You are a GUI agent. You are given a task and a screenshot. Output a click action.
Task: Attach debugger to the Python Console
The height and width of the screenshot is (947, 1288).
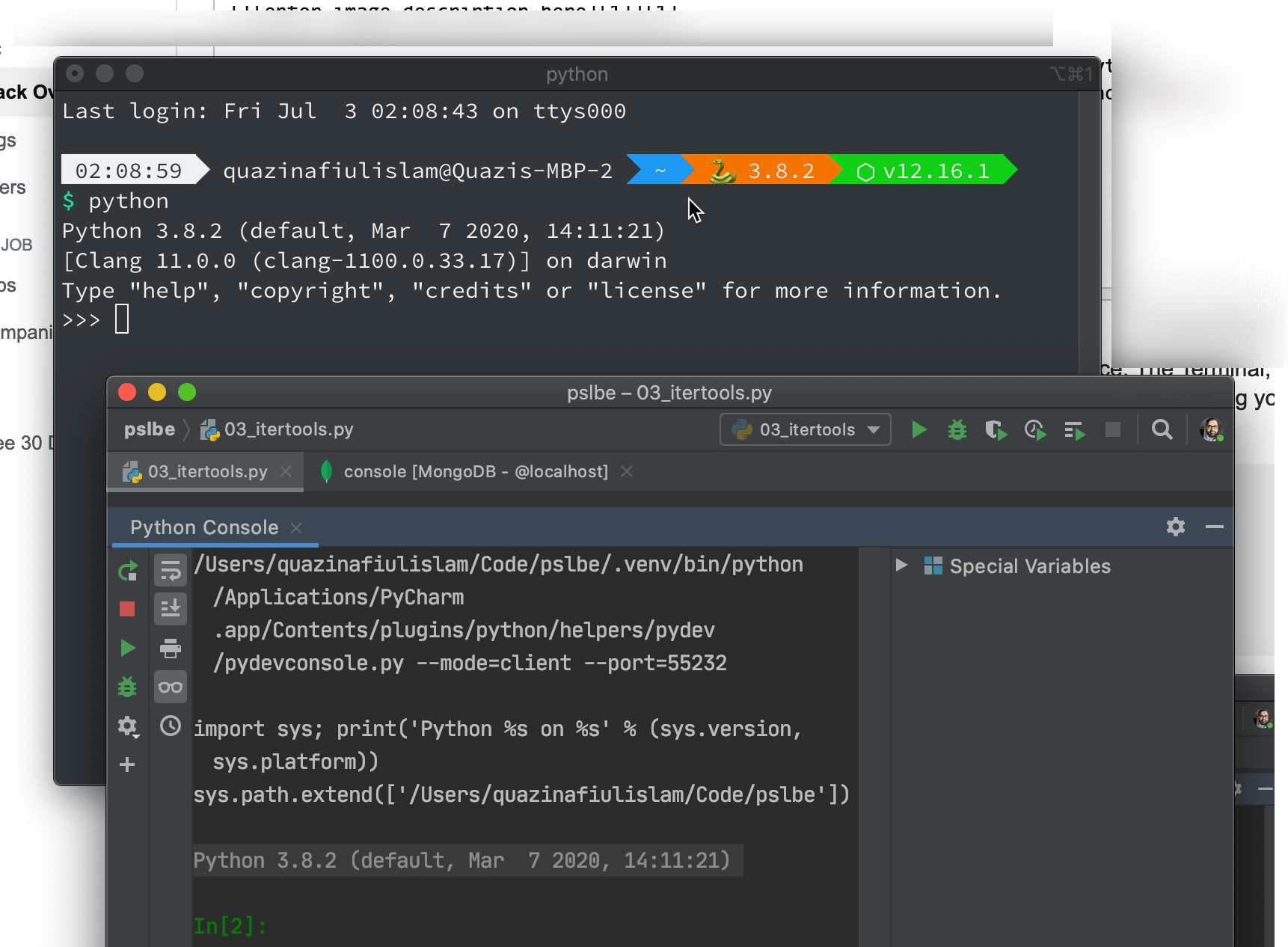point(128,687)
